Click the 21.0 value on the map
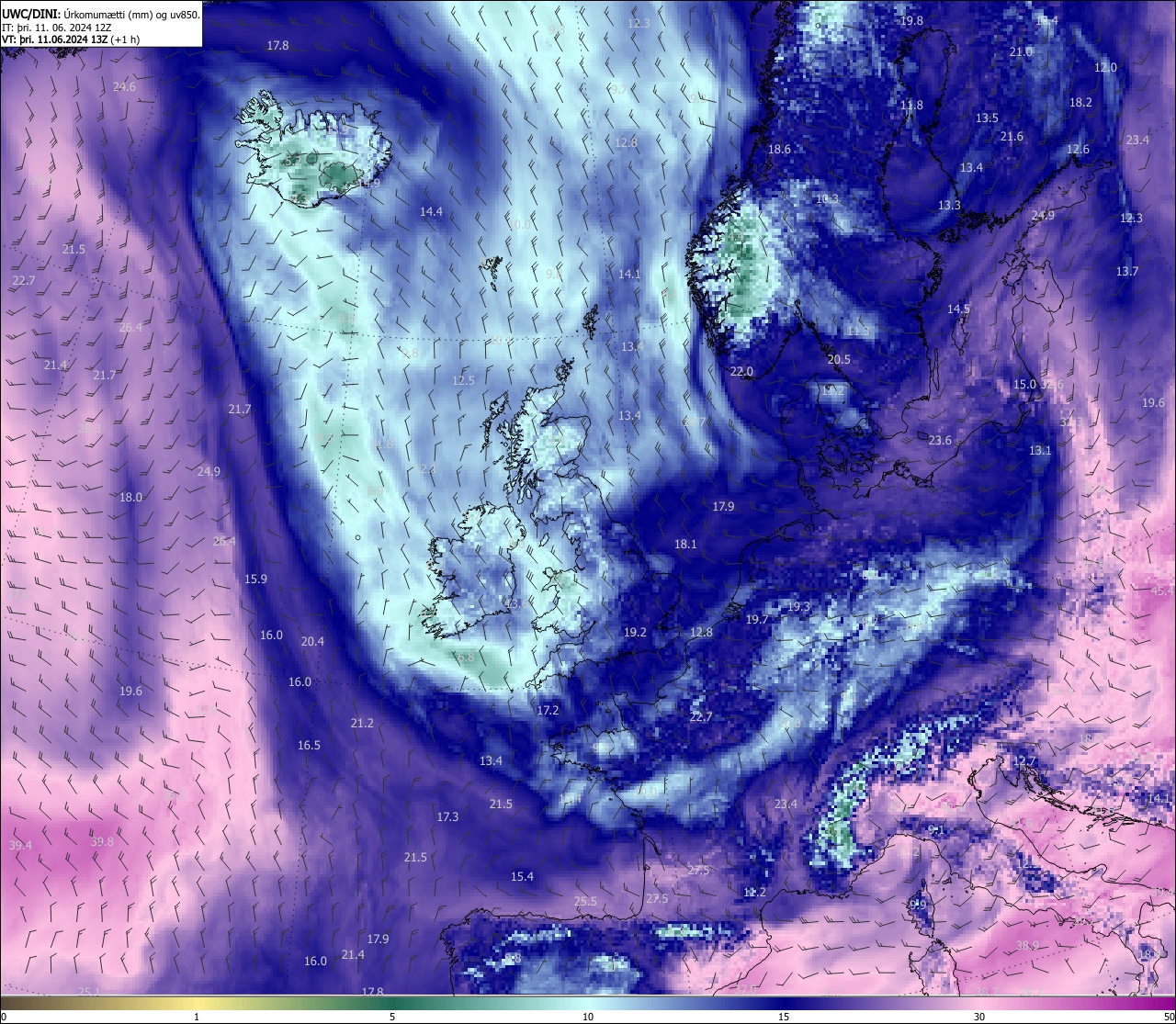 point(1021,52)
